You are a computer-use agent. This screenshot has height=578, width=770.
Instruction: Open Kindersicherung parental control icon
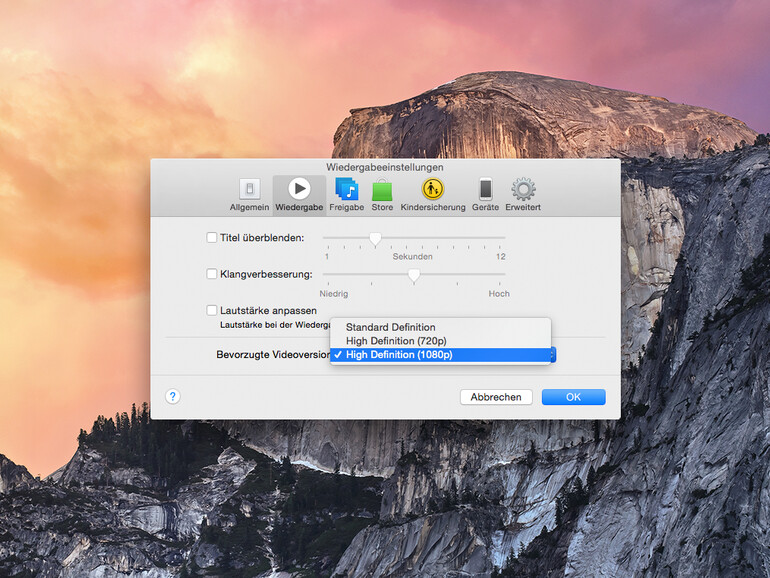point(433,189)
